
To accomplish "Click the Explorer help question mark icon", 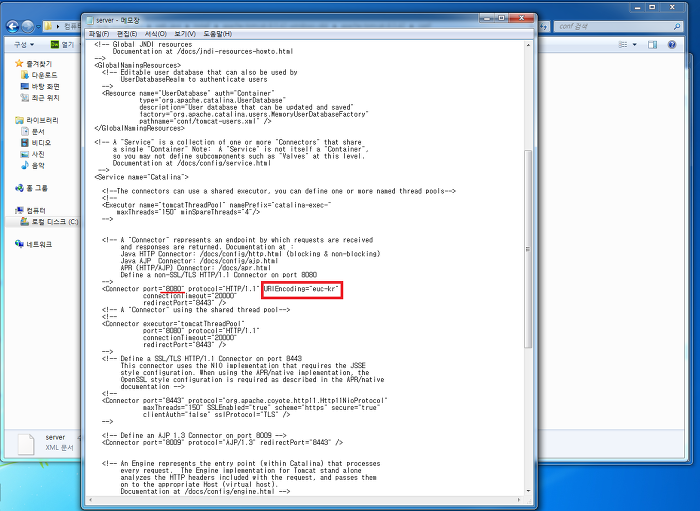I will (x=672, y=45).
